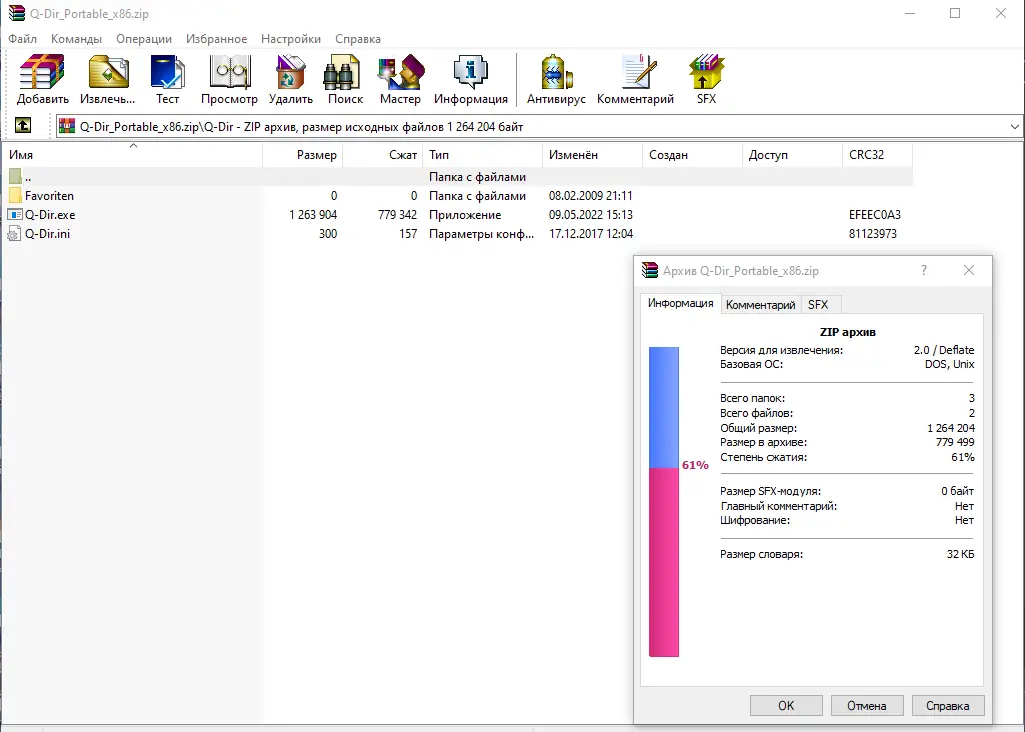Click packed size 779 342
1025x732 pixels.
coord(397,214)
